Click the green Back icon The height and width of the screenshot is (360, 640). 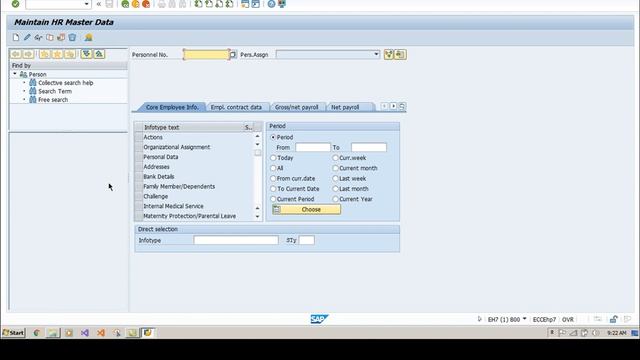125,4
